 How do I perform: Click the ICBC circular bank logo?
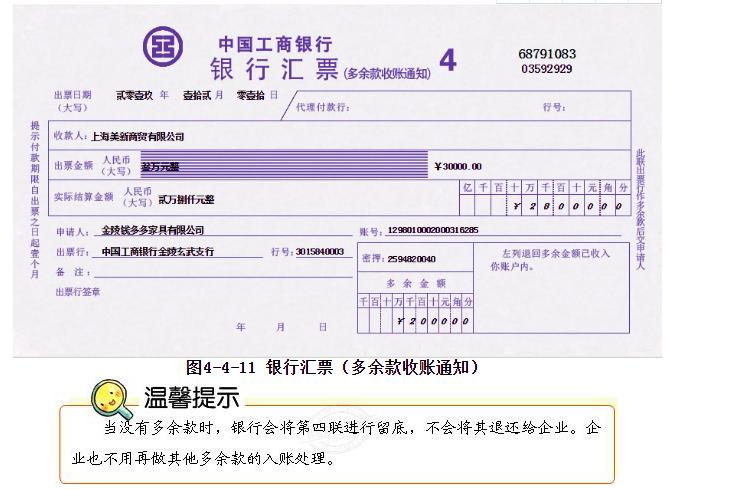163,46
